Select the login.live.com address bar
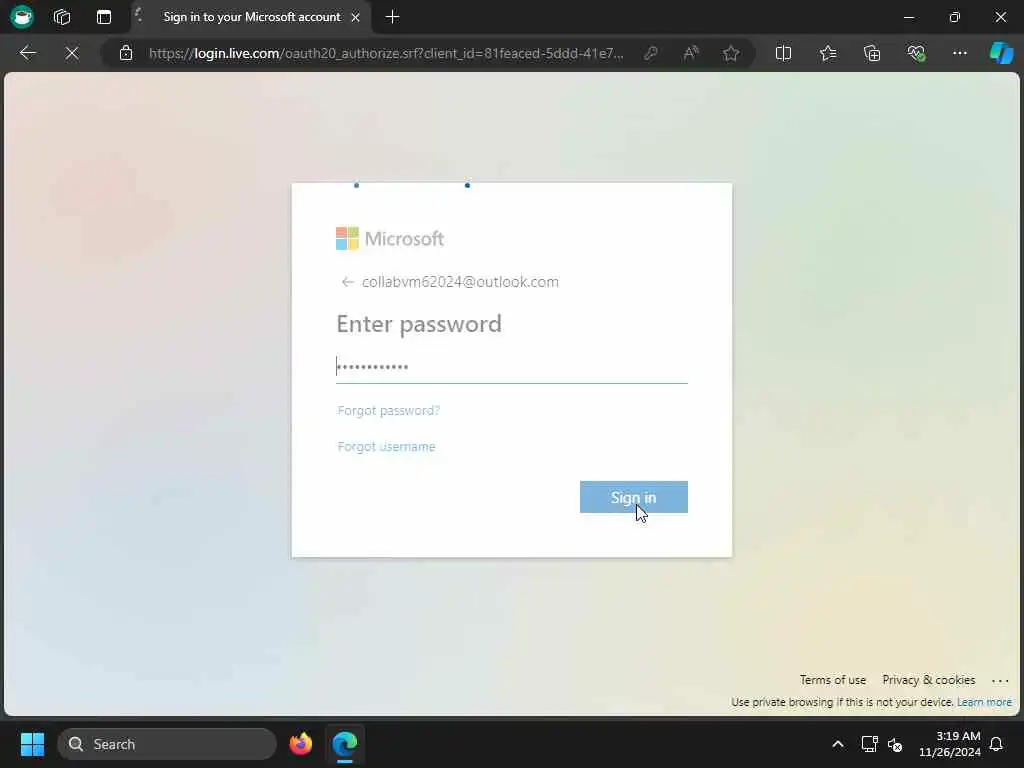This screenshot has width=1024, height=768. (x=385, y=53)
